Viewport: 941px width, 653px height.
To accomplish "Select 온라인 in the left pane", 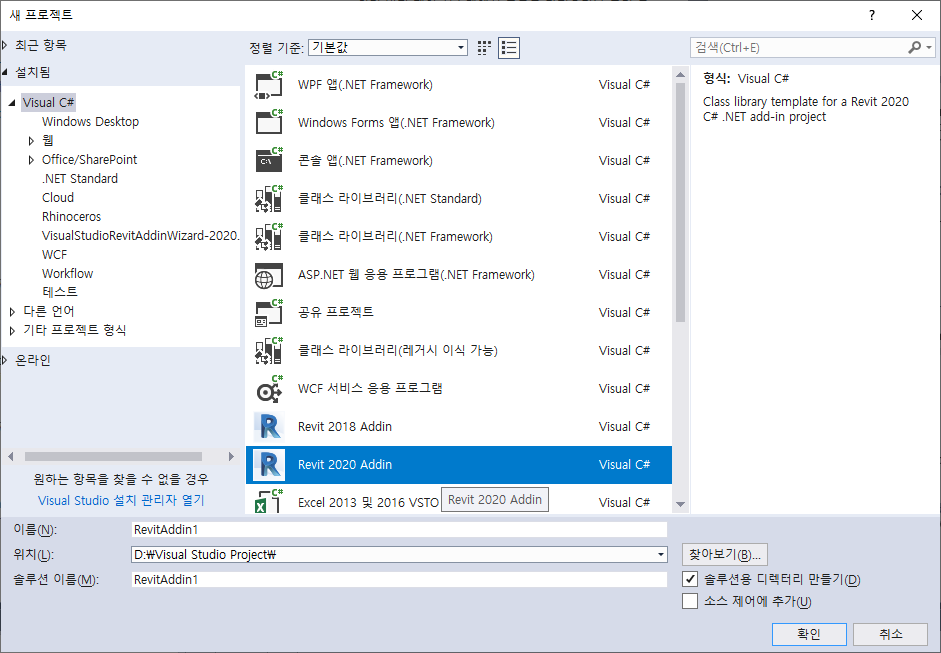I will click(35, 359).
